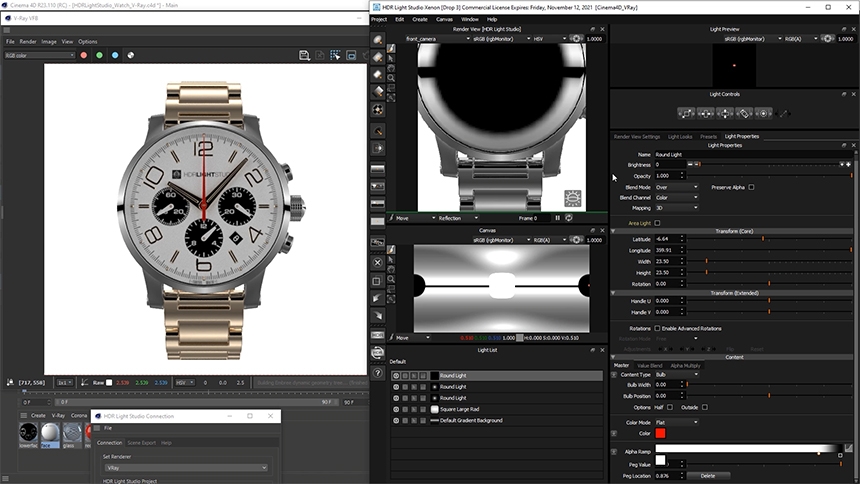
Task: Open the Canvas menu
Action: click(x=444, y=19)
